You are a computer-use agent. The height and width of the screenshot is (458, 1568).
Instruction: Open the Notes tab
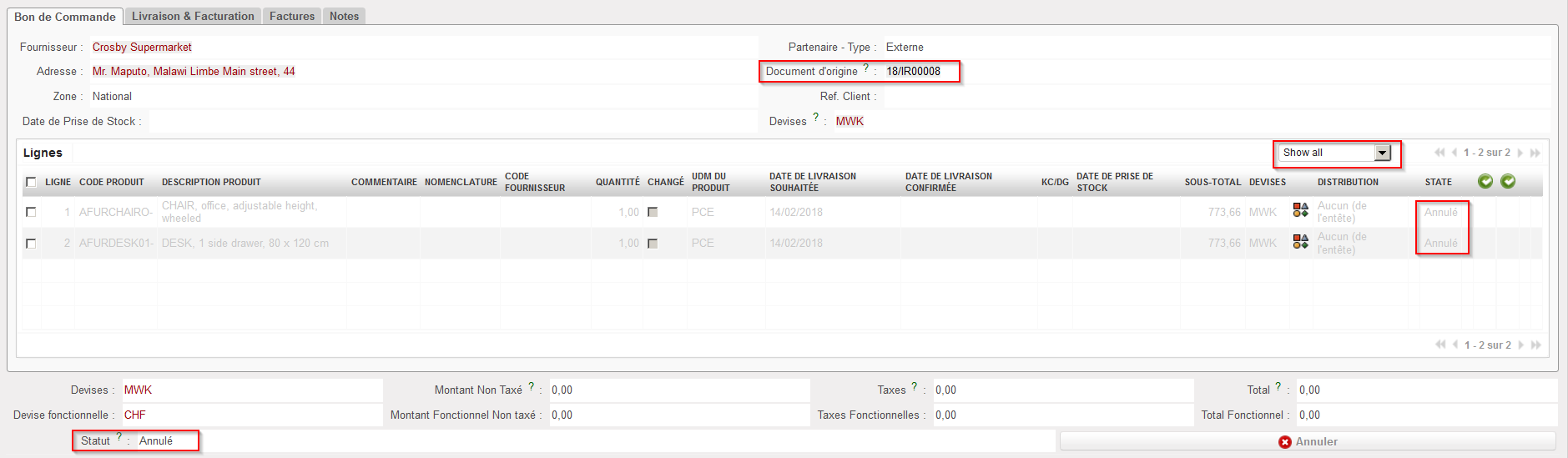344,16
